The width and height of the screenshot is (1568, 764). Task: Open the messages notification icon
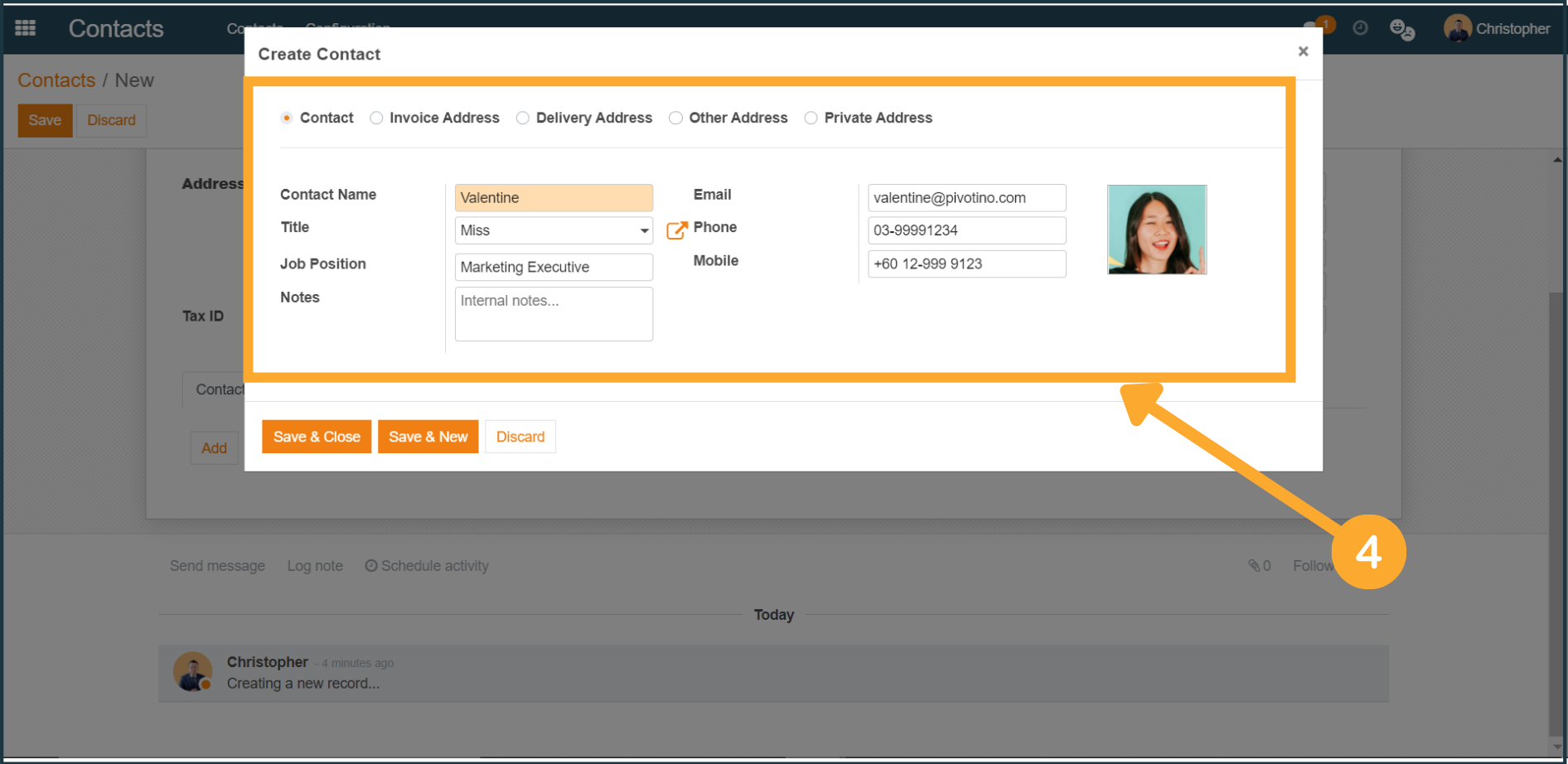pos(1312,28)
